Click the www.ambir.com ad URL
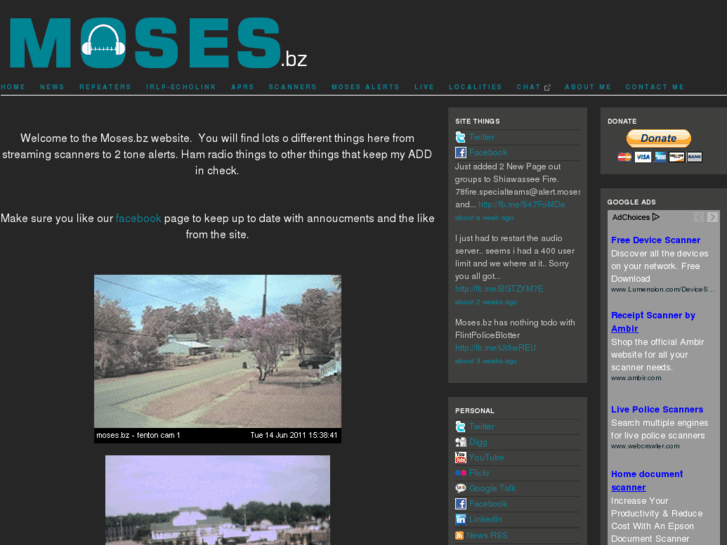The width and height of the screenshot is (727, 545). (x=636, y=378)
